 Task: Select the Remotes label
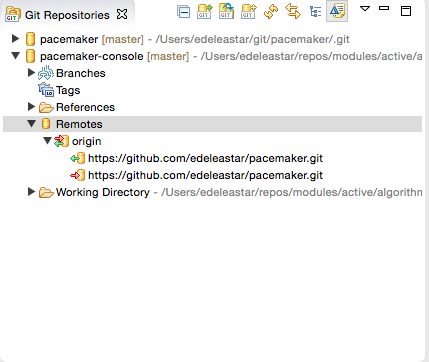(x=79, y=124)
